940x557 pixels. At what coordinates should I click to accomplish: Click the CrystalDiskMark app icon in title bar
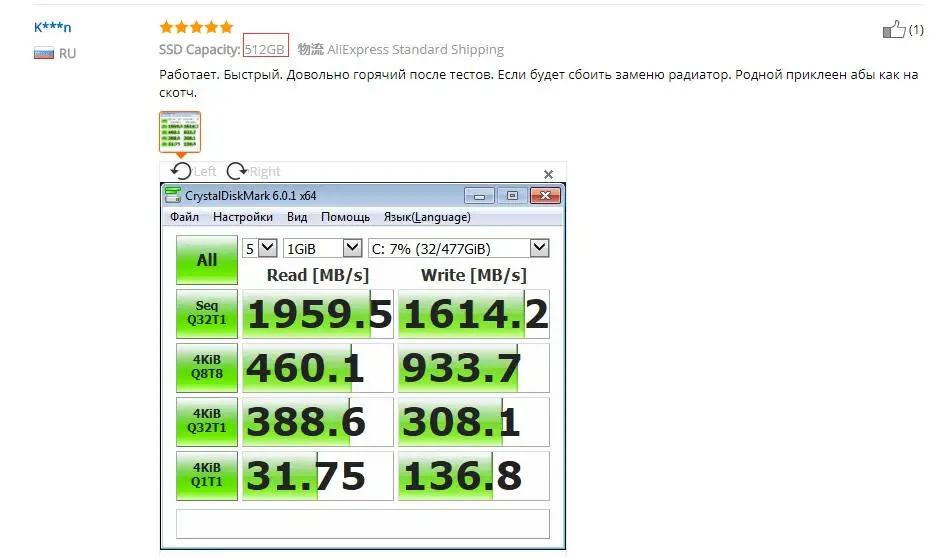(x=173, y=195)
